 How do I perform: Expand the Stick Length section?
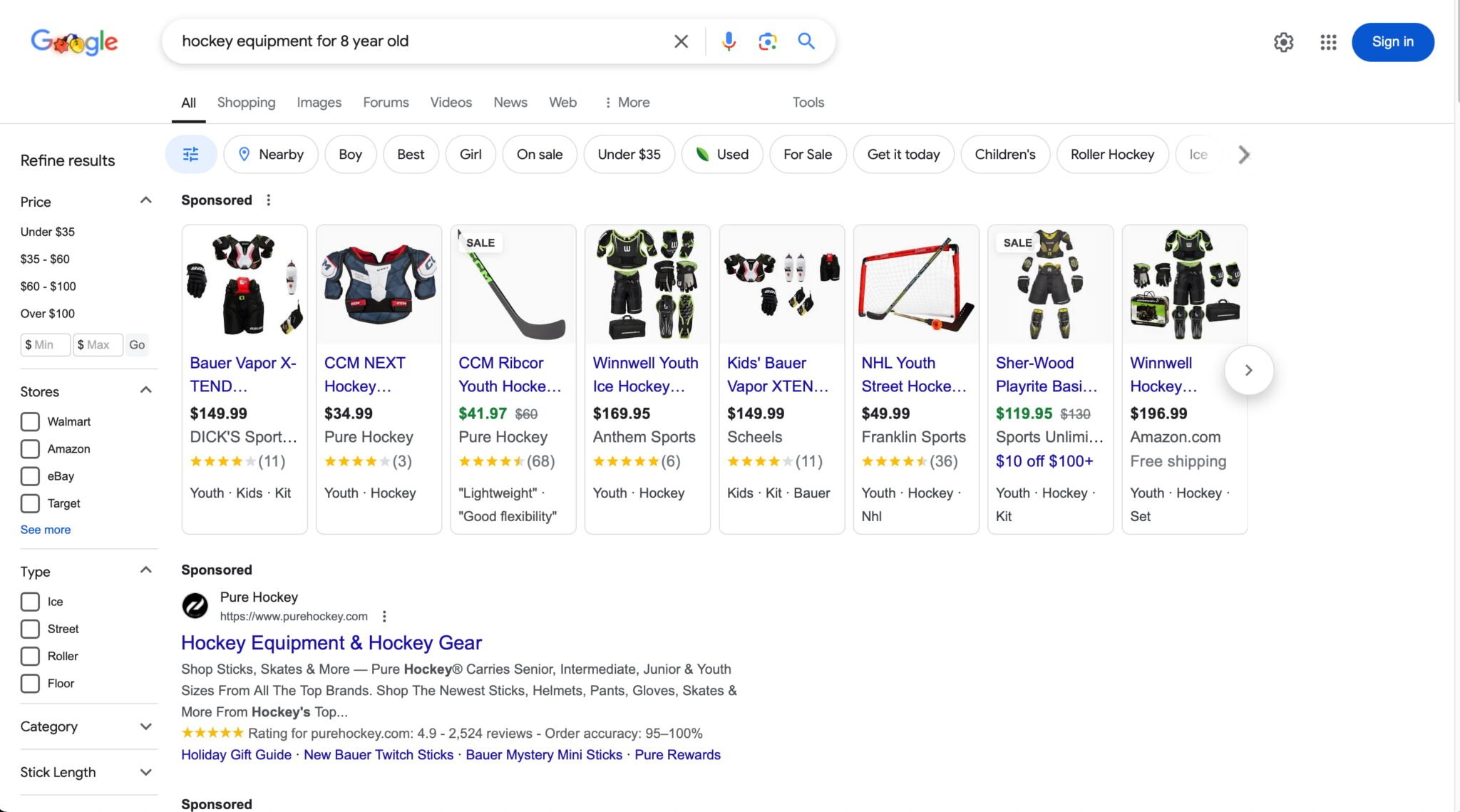tap(145, 772)
